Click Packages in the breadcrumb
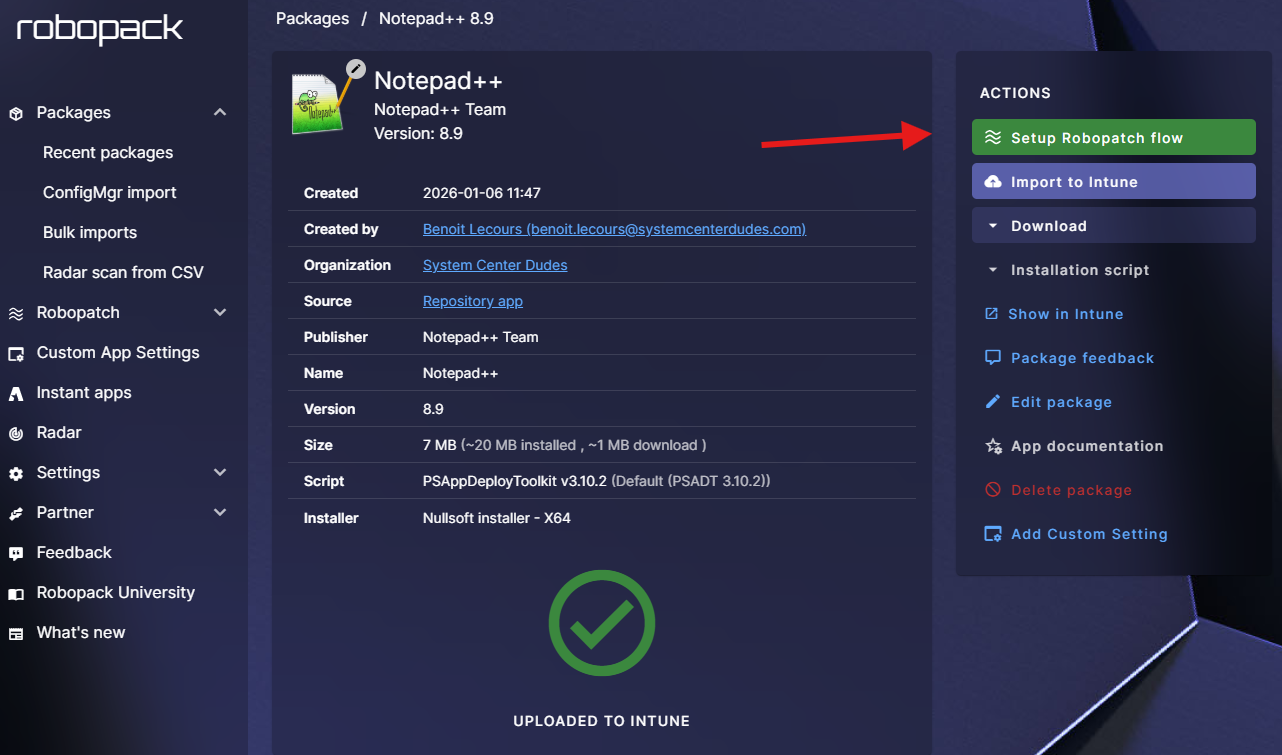The width and height of the screenshot is (1282, 755). pos(311,18)
